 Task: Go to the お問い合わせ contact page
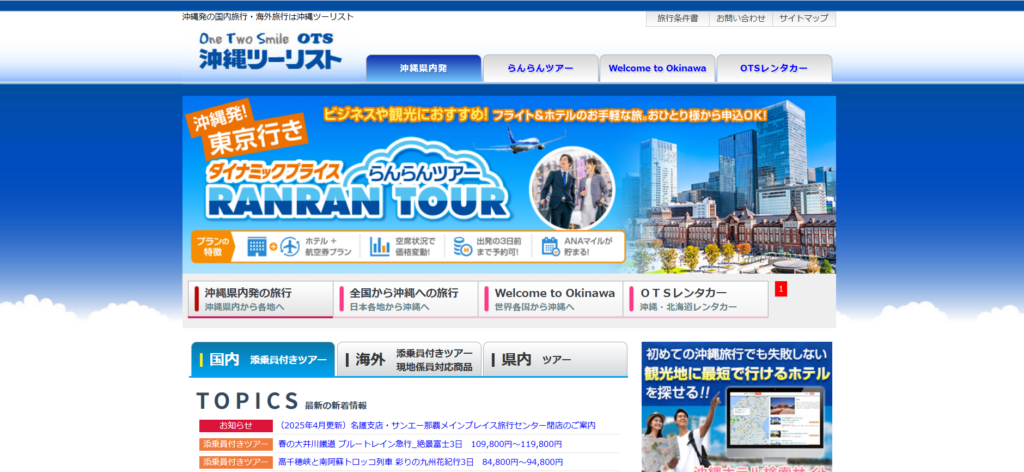click(740, 18)
